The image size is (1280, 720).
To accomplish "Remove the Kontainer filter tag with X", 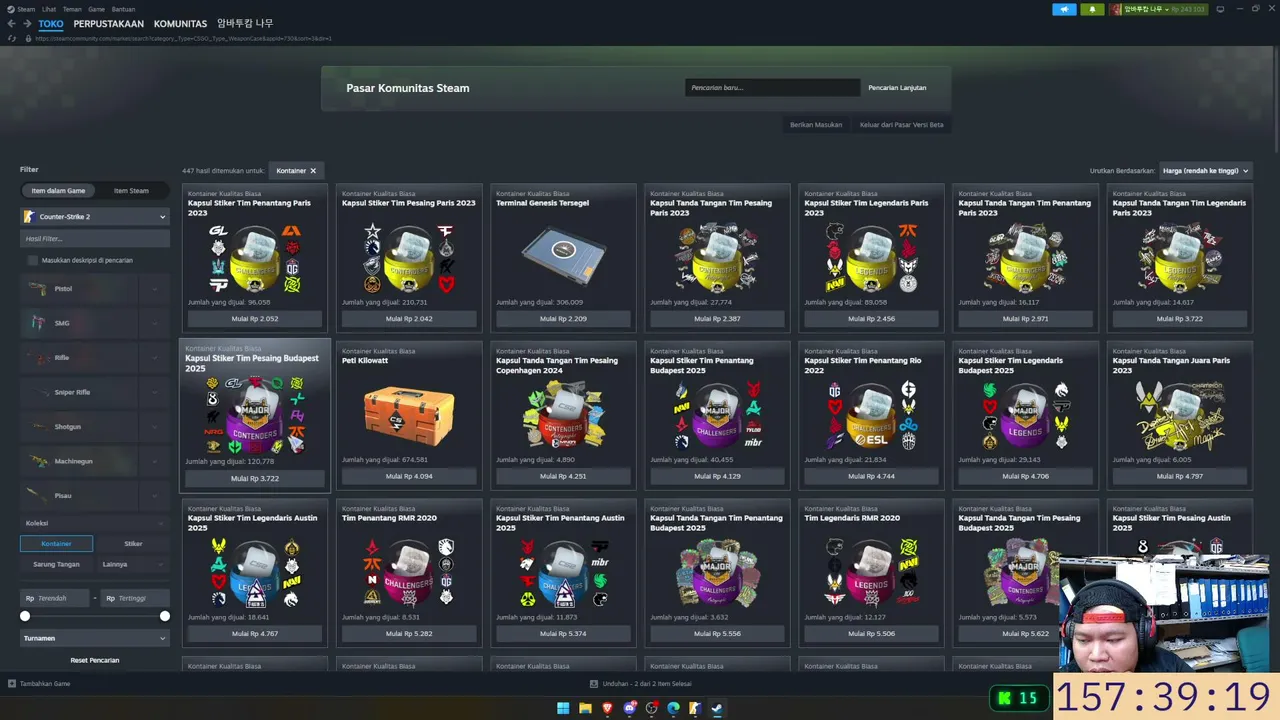I will 313,171.
